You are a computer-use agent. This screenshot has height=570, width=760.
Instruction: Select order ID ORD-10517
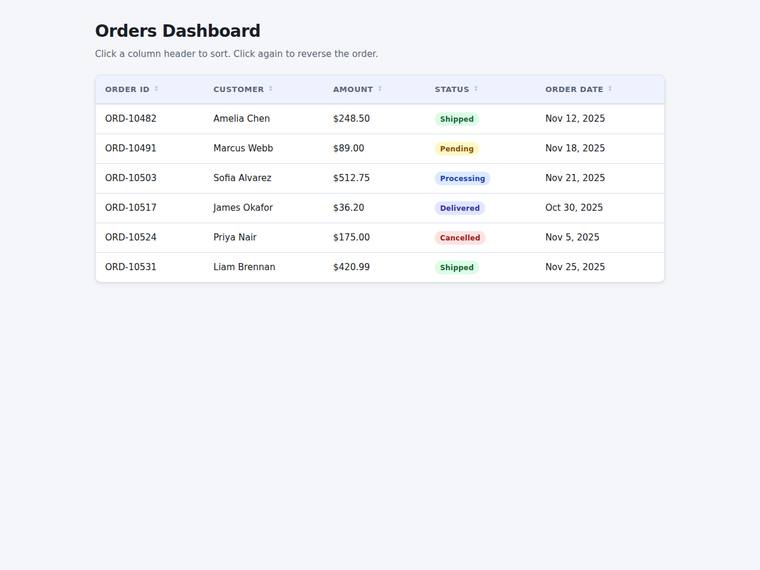coord(131,207)
